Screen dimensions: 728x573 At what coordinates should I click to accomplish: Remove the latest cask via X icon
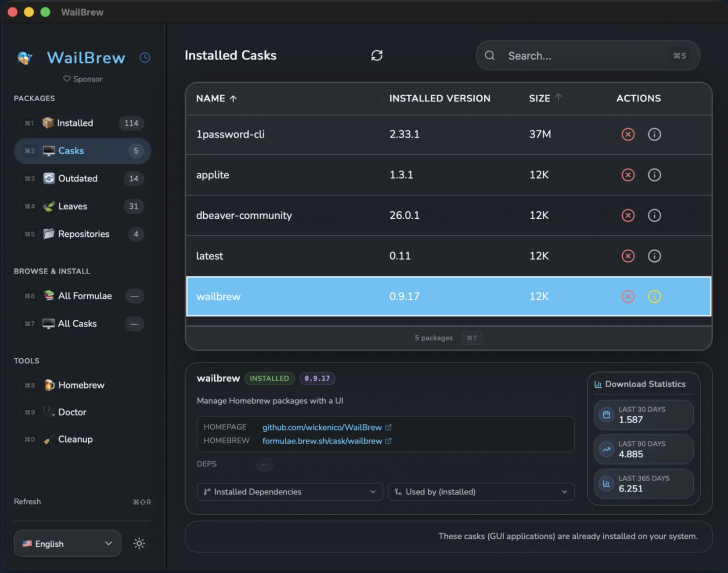click(628, 256)
